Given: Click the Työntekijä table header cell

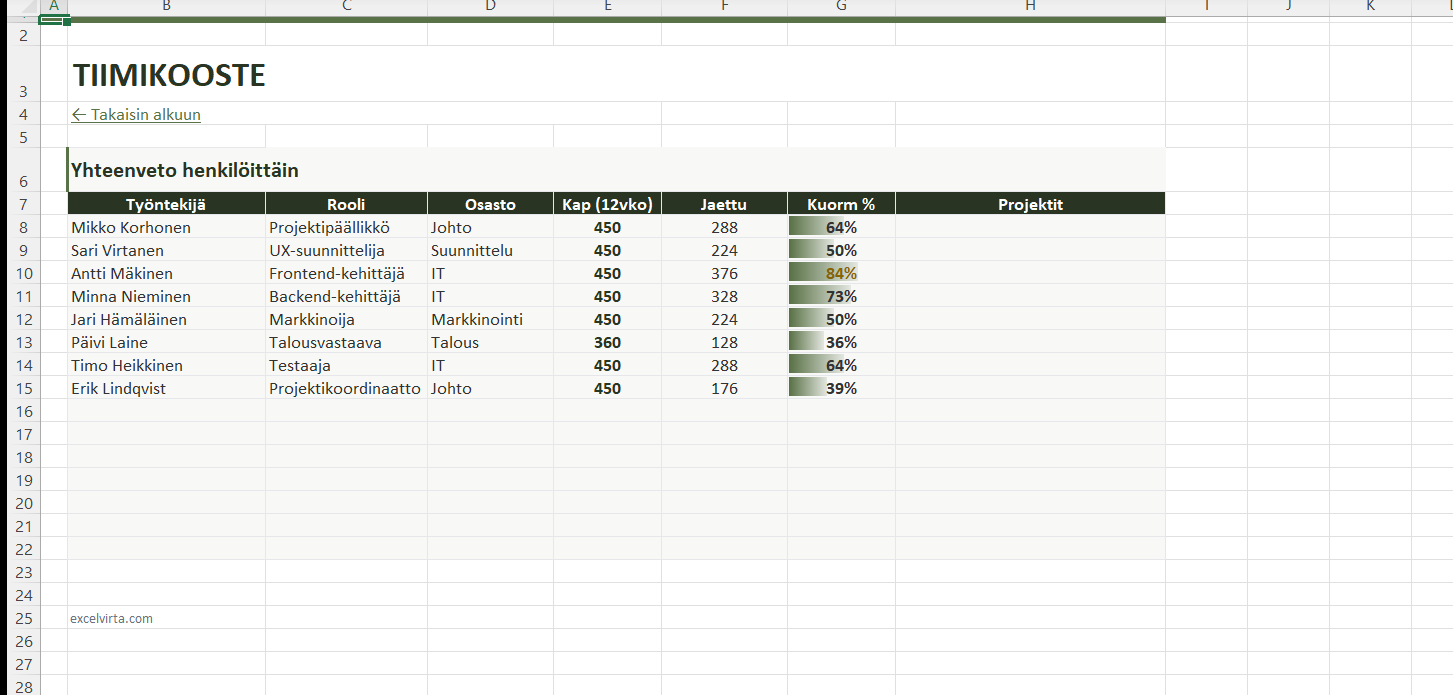Looking at the screenshot, I should pos(166,204).
